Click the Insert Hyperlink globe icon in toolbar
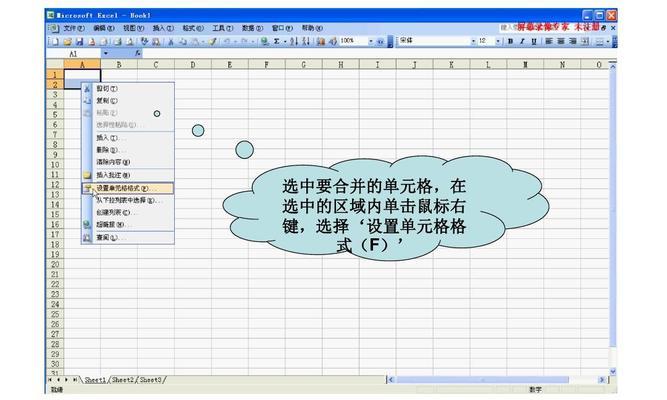667x400 pixels. click(x=264, y=41)
